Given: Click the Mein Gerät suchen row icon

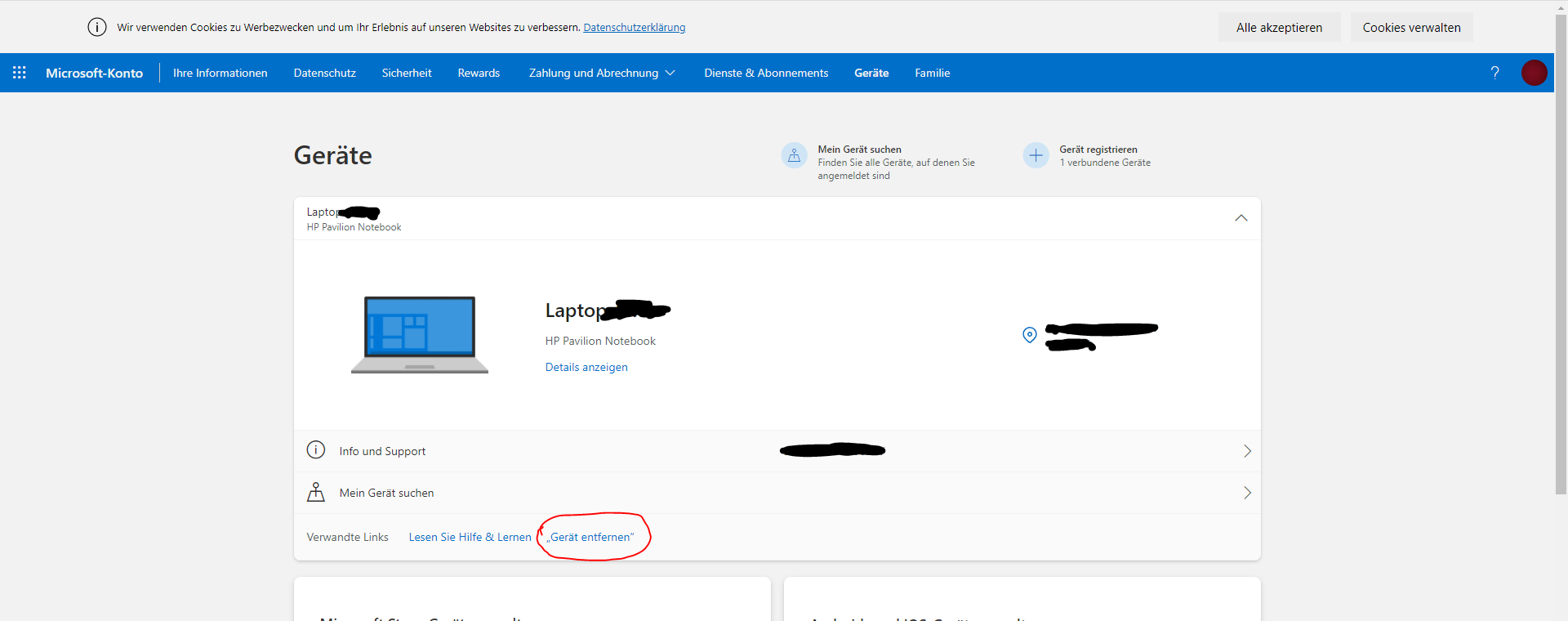Looking at the screenshot, I should coord(316,492).
